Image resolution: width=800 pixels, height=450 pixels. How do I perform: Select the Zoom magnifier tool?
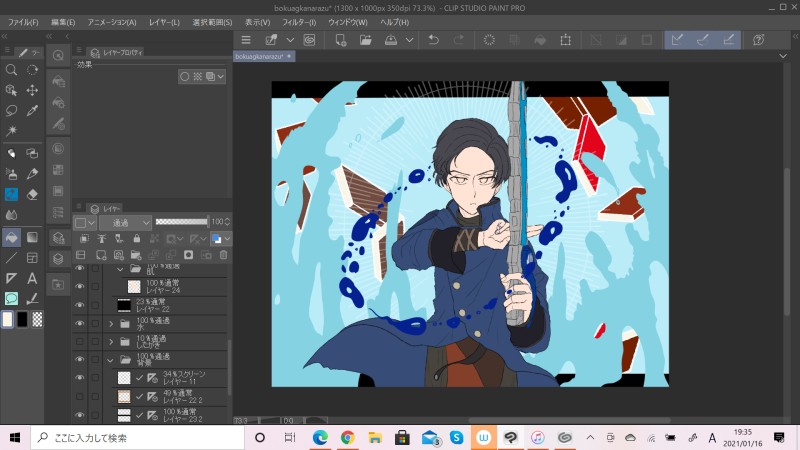tap(11, 70)
